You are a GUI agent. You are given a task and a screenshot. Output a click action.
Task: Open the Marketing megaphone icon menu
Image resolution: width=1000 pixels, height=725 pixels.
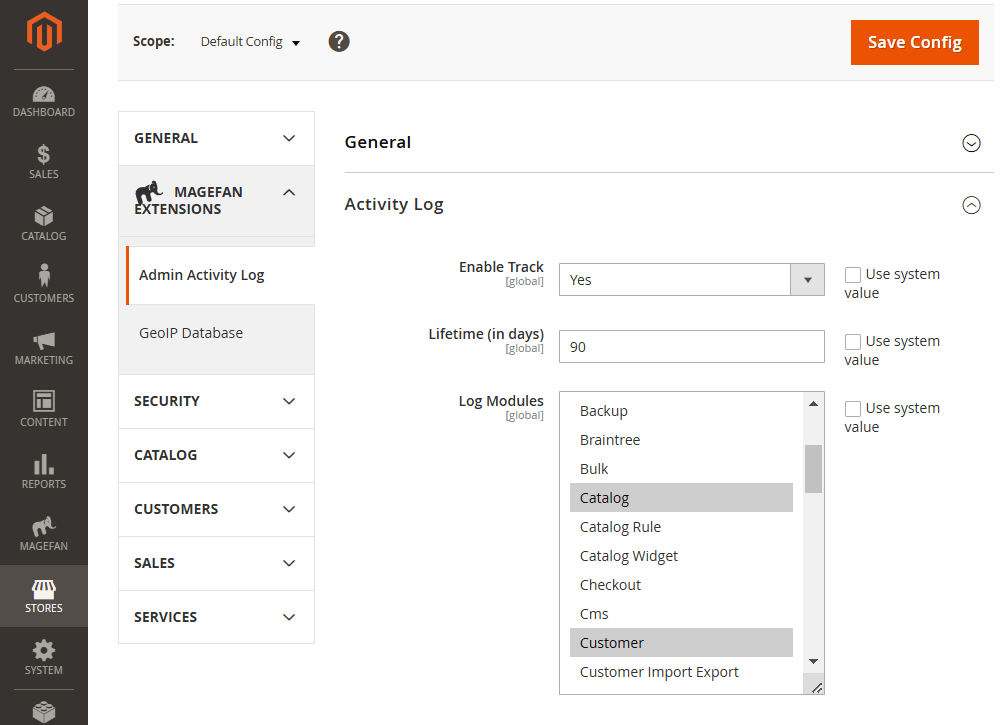click(x=44, y=348)
